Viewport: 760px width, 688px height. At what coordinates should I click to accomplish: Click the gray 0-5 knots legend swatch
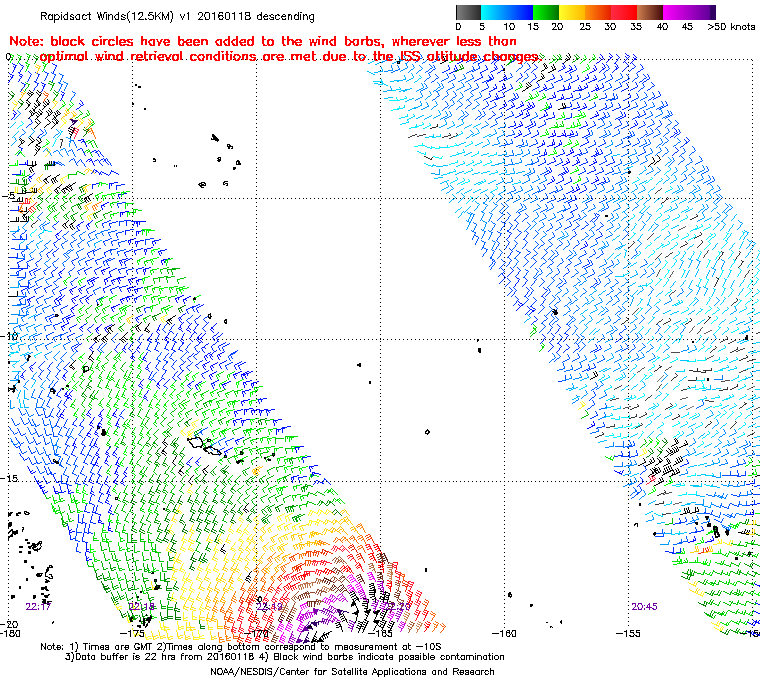[468, 12]
